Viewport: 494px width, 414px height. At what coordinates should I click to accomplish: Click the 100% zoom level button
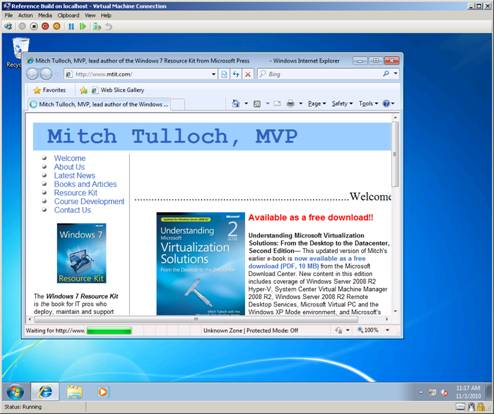pyautogui.click(x=368, y=330)
